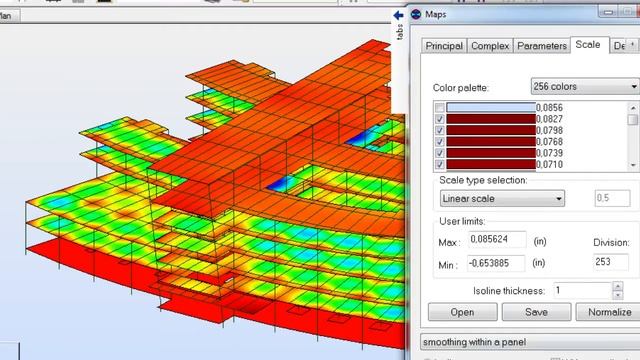The height and width of the screenshot is (360, 640).
Task: Click the Min user limit field
Action: click(x=496, y=263)
